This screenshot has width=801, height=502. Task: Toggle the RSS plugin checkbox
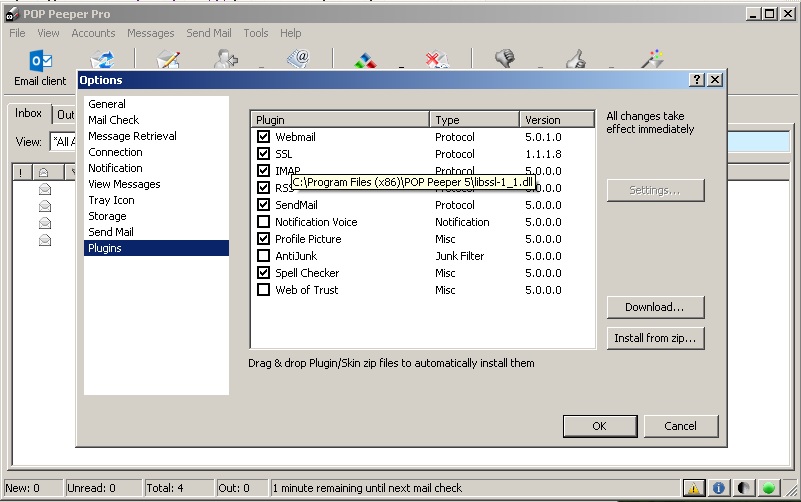(264, 187)
